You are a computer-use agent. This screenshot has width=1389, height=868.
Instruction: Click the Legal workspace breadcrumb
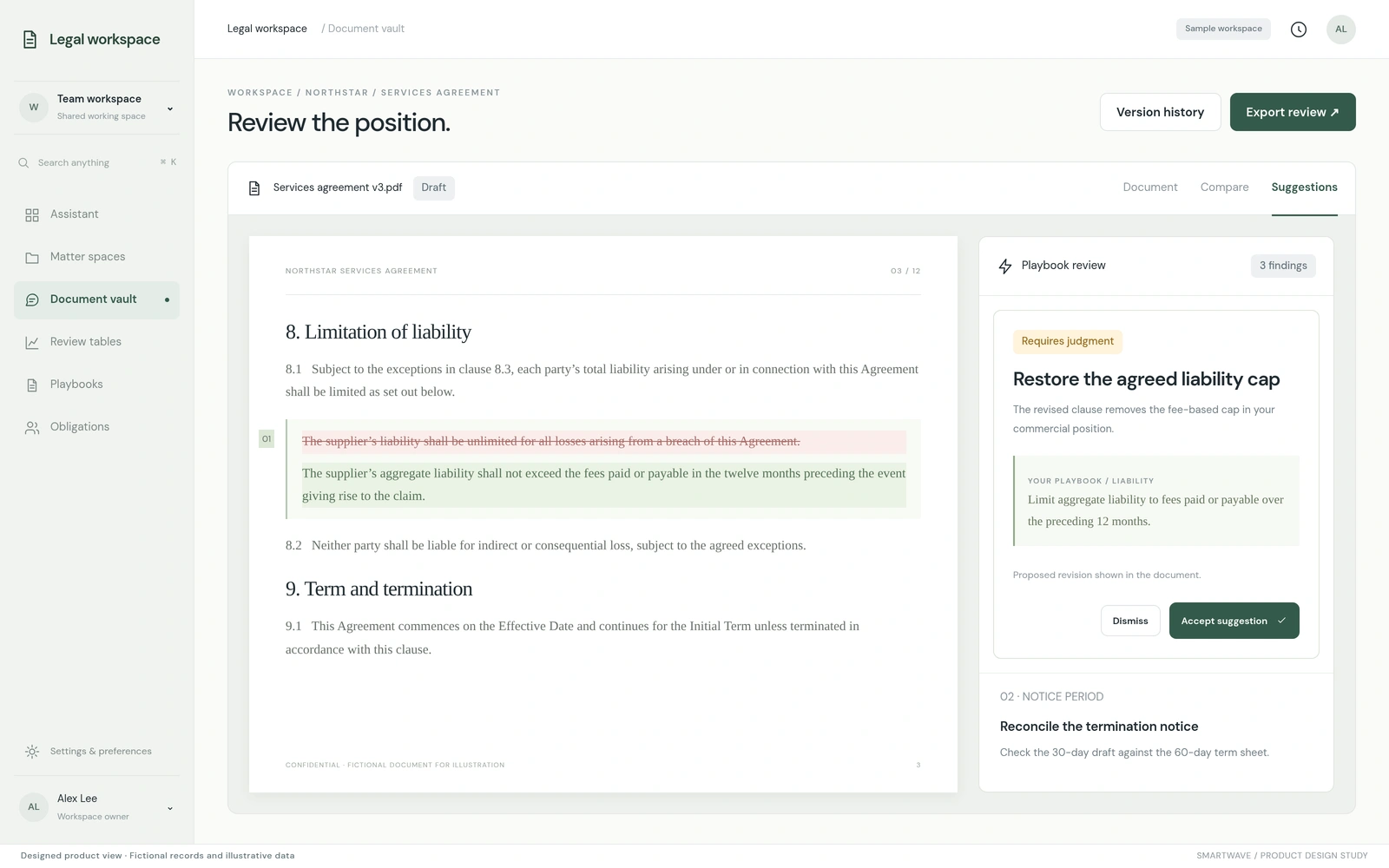[267, 29]
